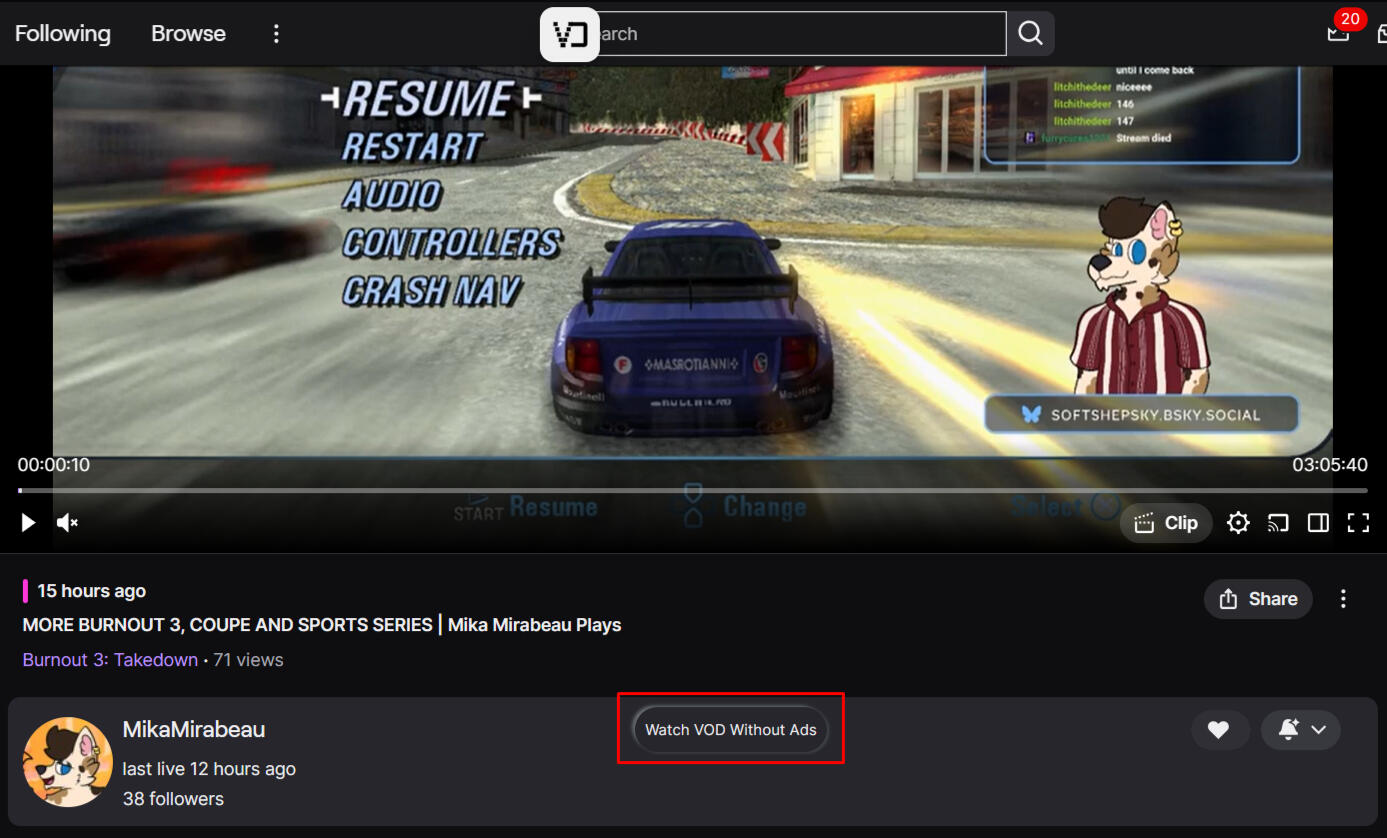Open the inbox icon with 20 badge
This screenshot has width=1387, height=838.
pyautogui.click(x=1338, y=32)
